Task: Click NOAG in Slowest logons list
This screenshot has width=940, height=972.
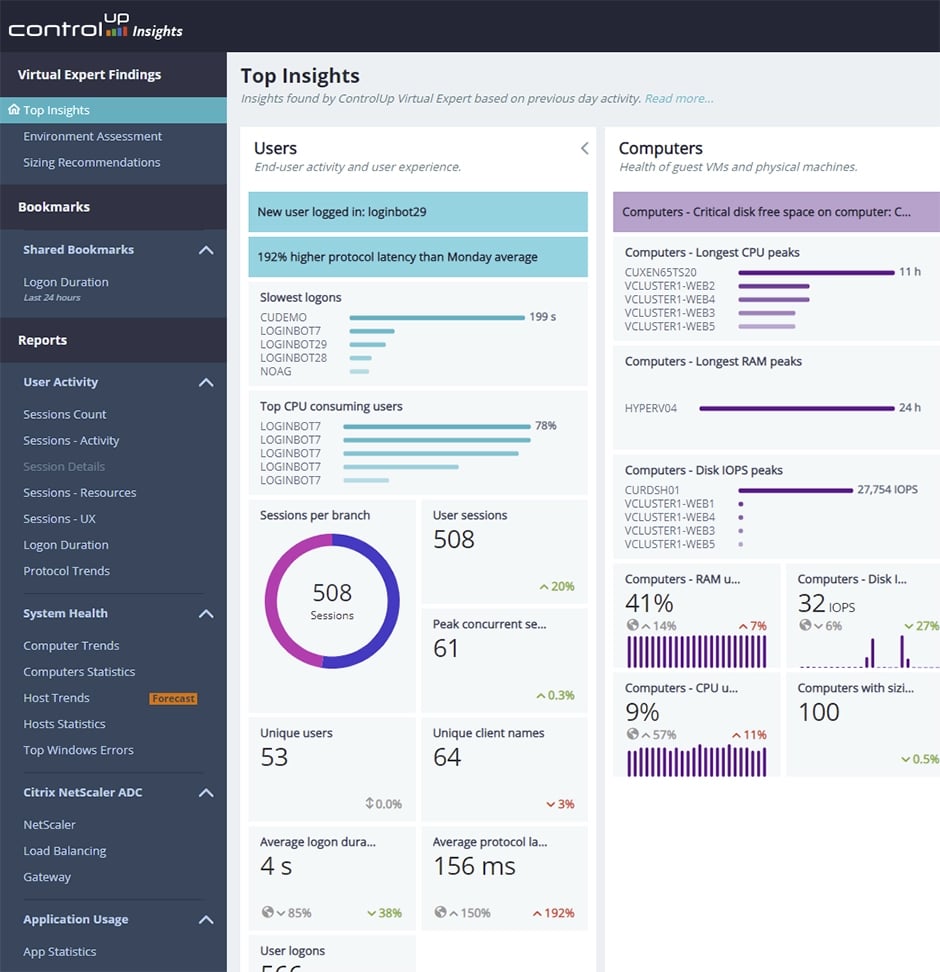Action: [x=275, y=372]
